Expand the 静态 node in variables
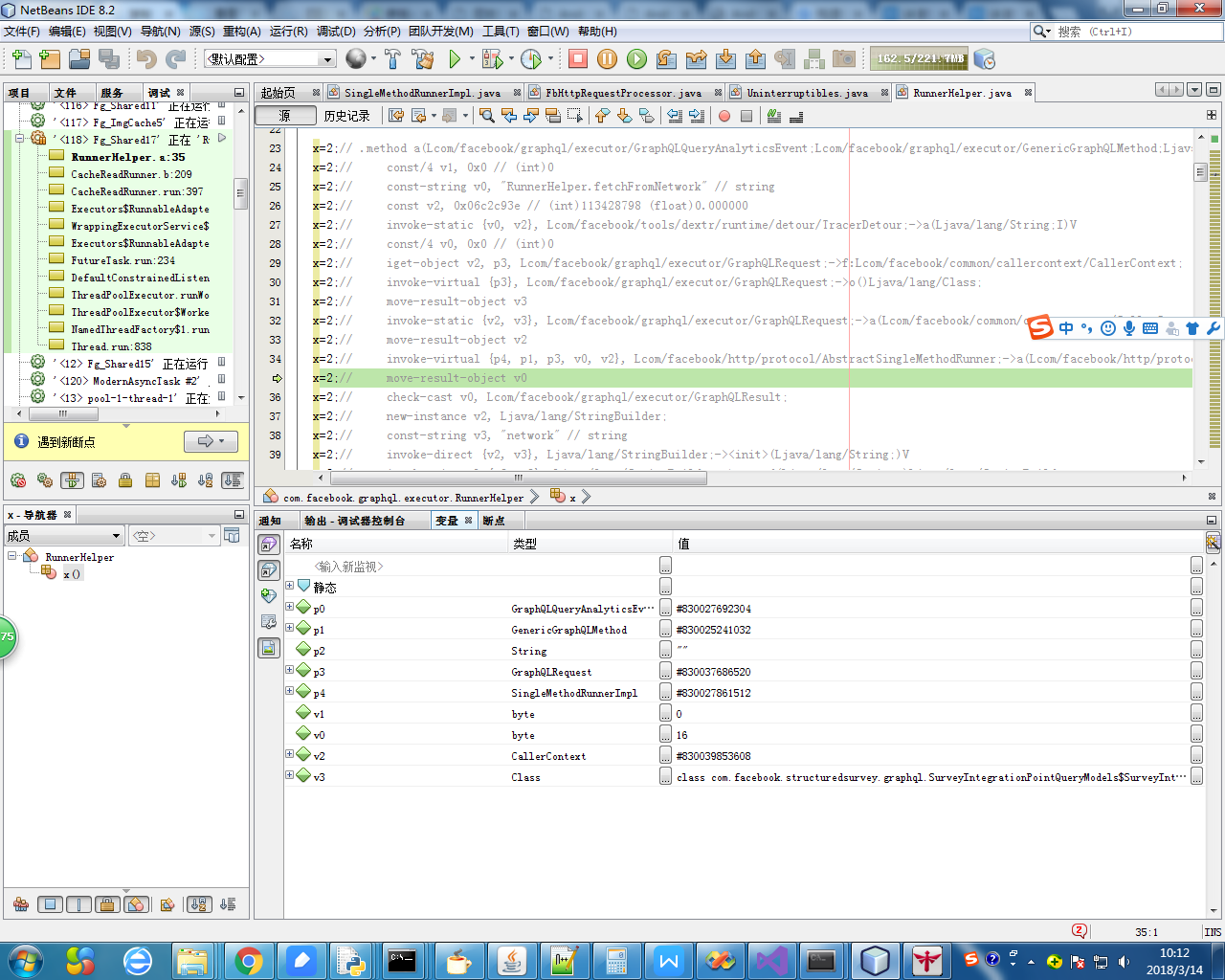 pyautogui.click(x=290, y=586)
